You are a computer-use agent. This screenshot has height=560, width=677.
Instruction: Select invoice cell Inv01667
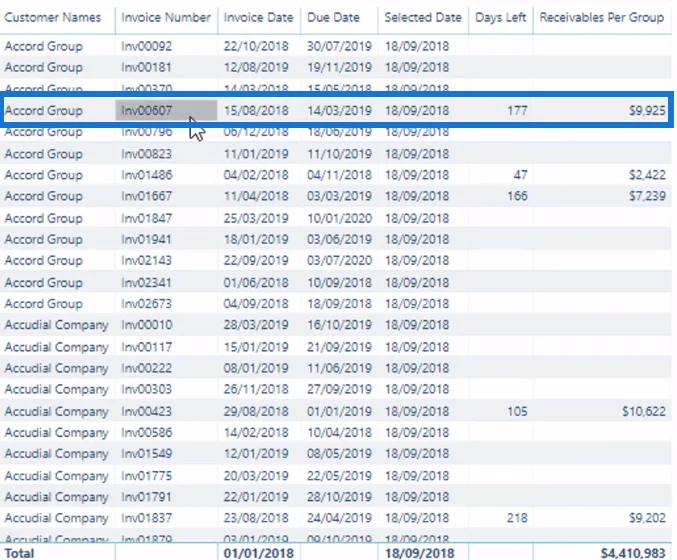tap(146, 196)
